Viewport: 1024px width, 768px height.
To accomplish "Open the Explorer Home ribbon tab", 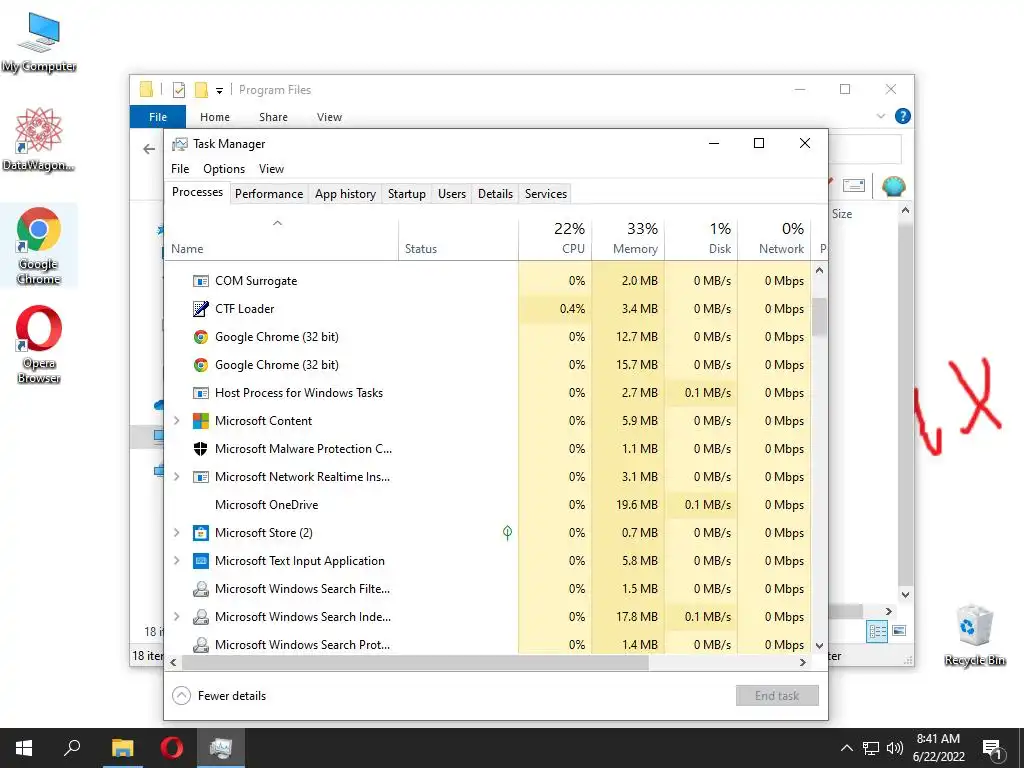I will coord(215,117).
